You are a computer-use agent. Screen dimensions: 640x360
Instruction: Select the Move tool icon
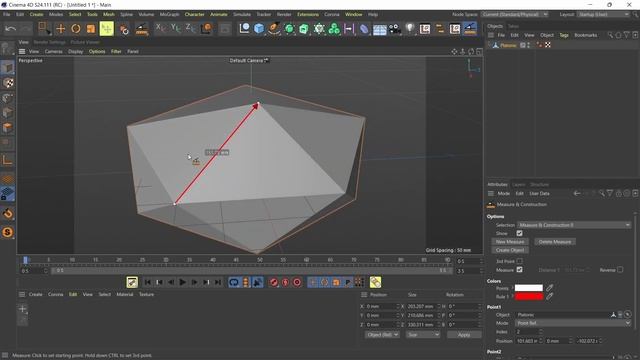pyautogui.click(x=60, y=29)
